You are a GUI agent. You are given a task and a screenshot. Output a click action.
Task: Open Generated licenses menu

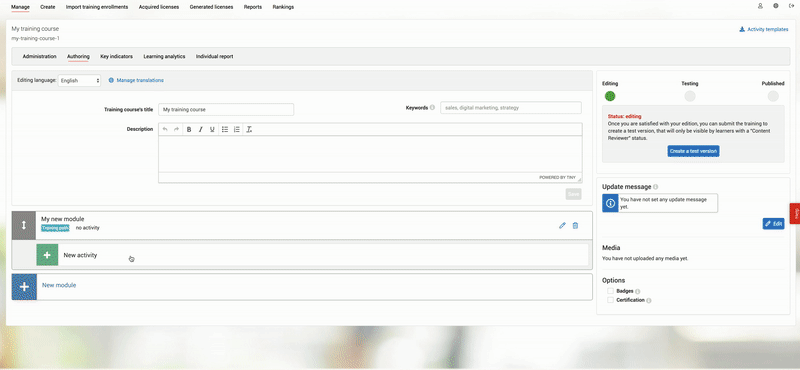tap(211, 7)
